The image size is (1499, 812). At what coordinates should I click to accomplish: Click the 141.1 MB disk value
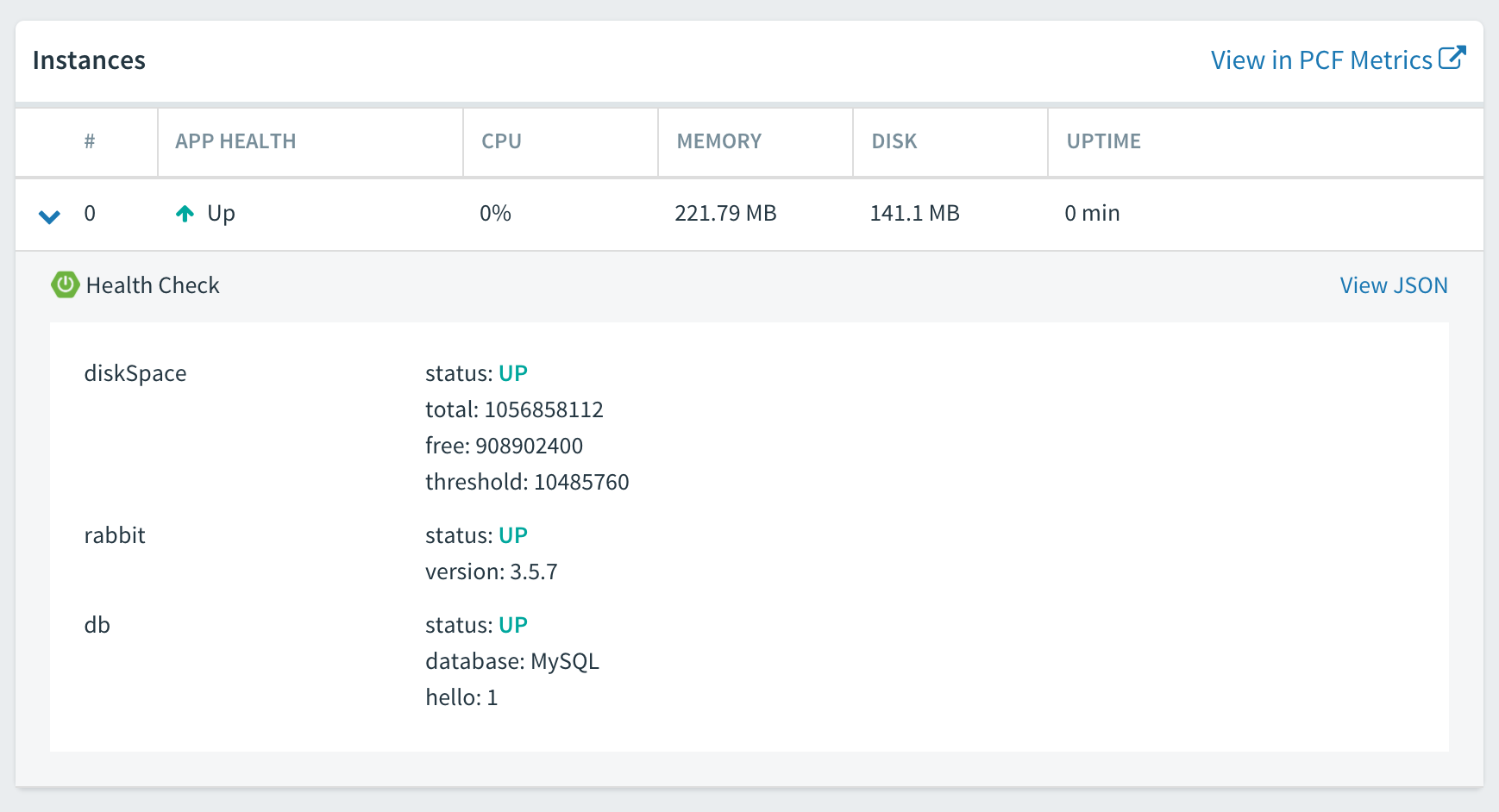914,213
